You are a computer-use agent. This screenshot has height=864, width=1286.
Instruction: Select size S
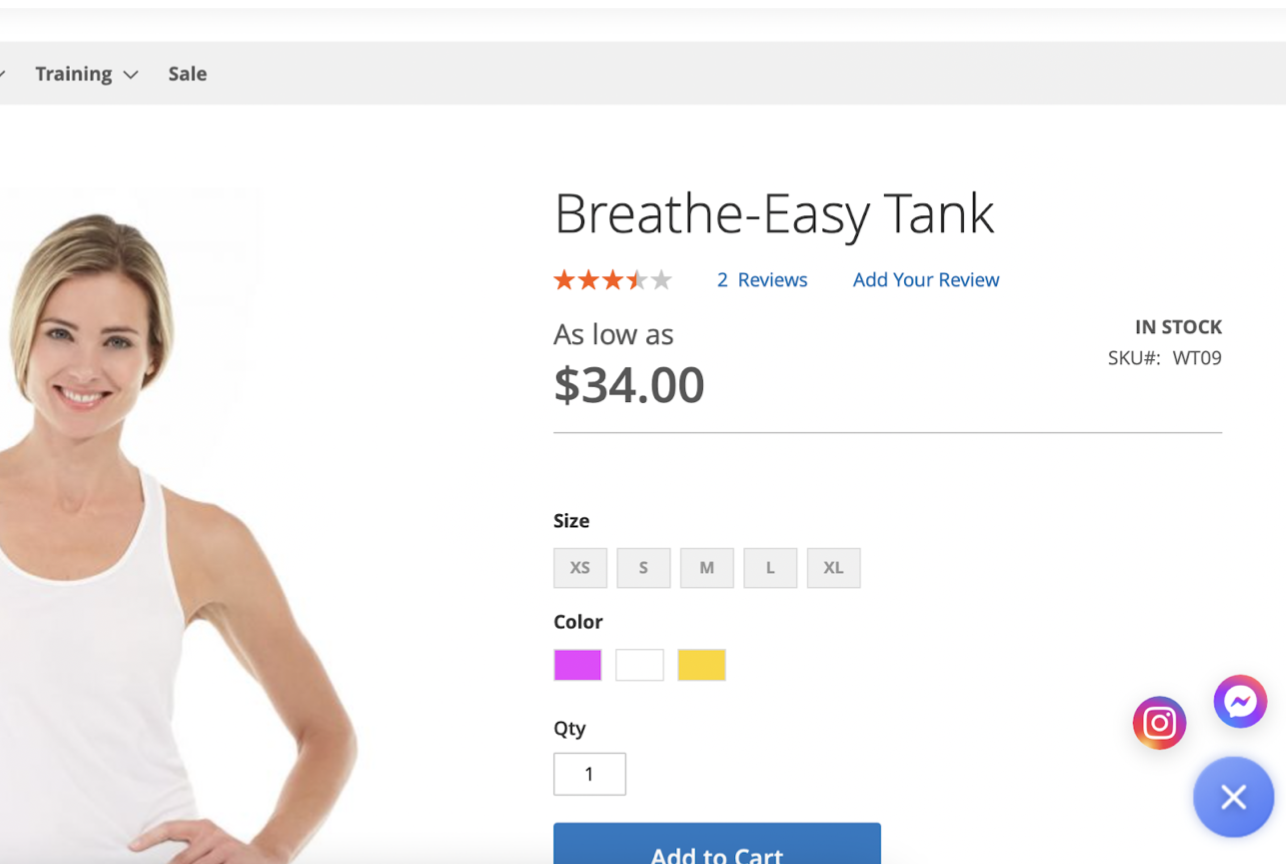click(643, 568)
